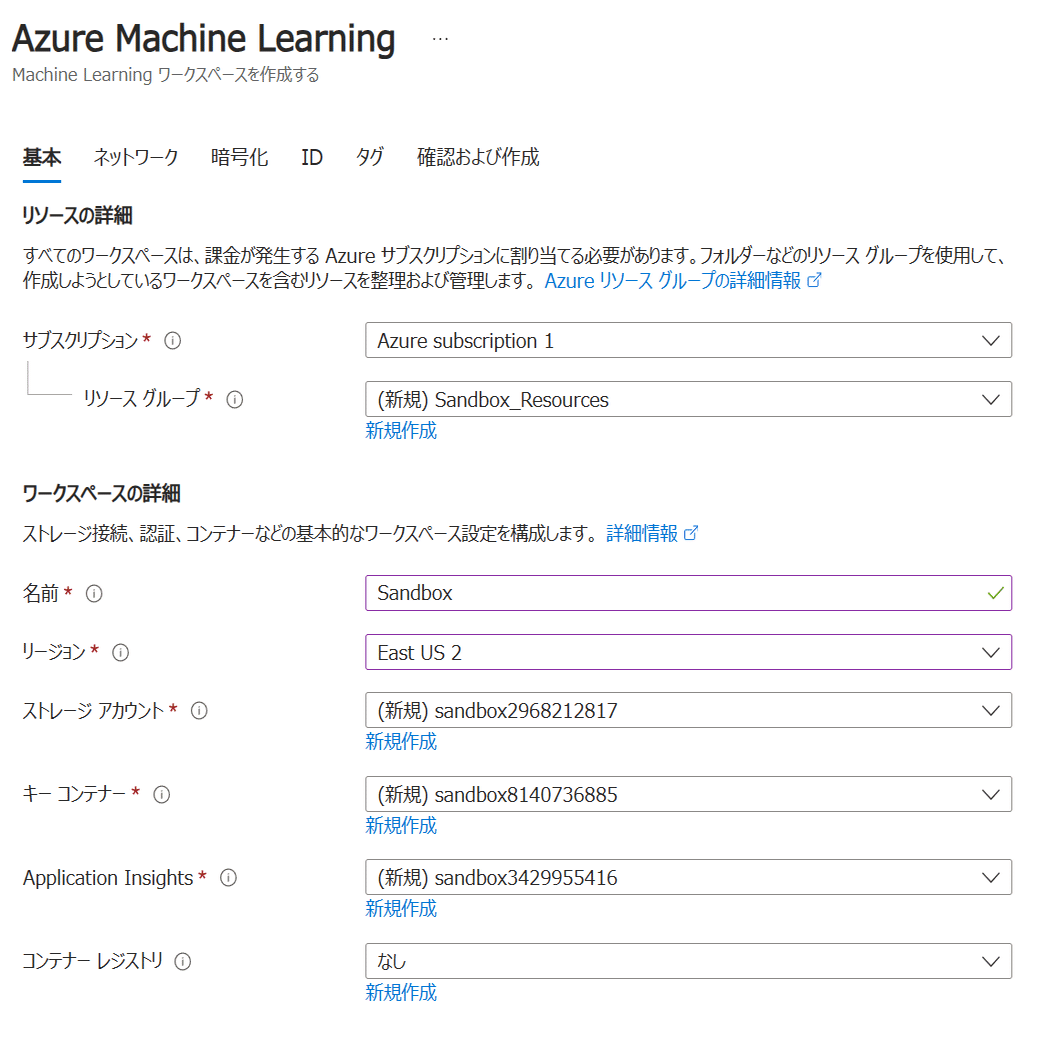The image size is (1047, 1047).
Task: Click the info icon next to ストレージ アカウント
Action: [x=199, y=710]
